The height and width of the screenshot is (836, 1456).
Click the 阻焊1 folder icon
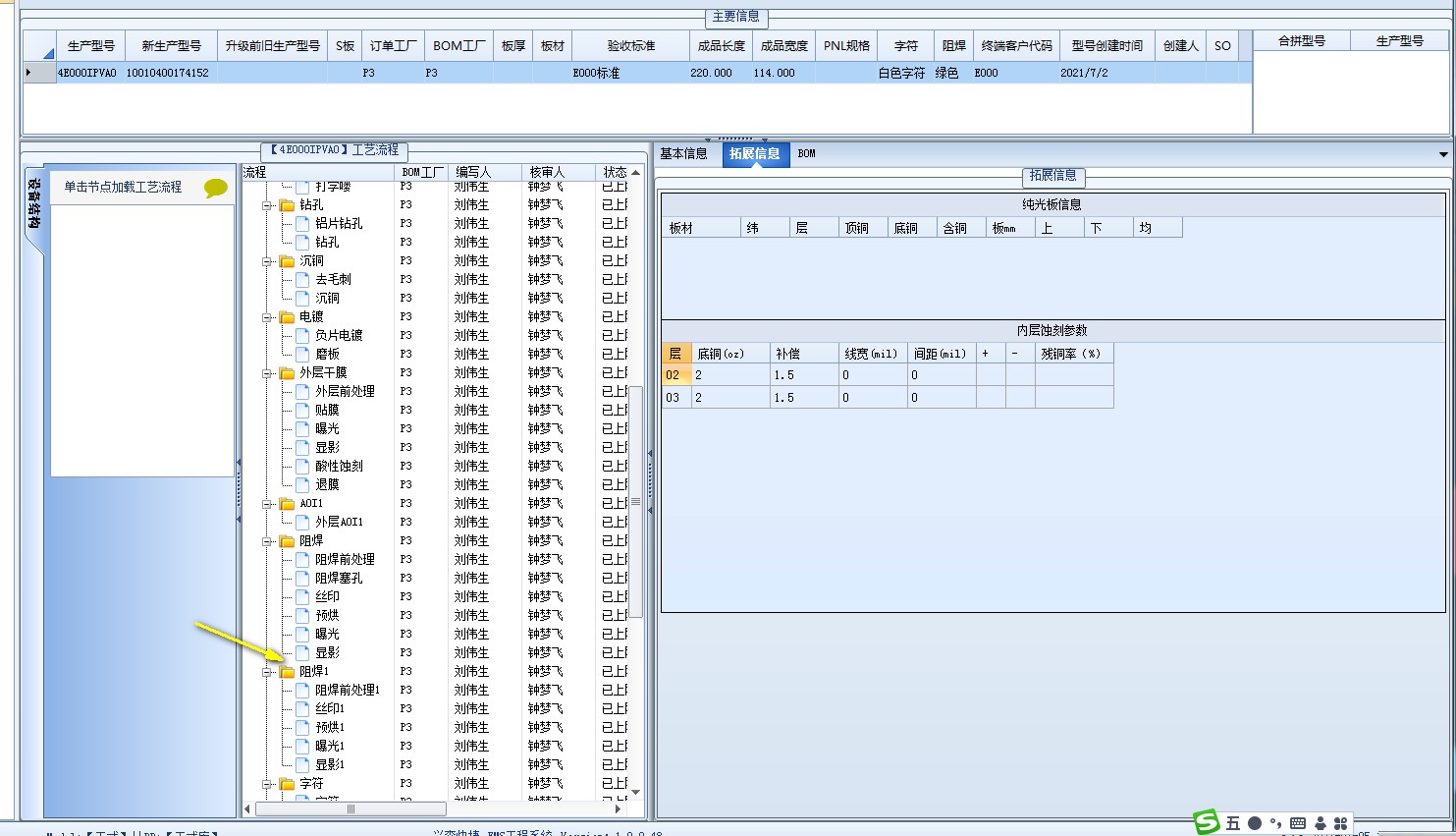[287, 672]
